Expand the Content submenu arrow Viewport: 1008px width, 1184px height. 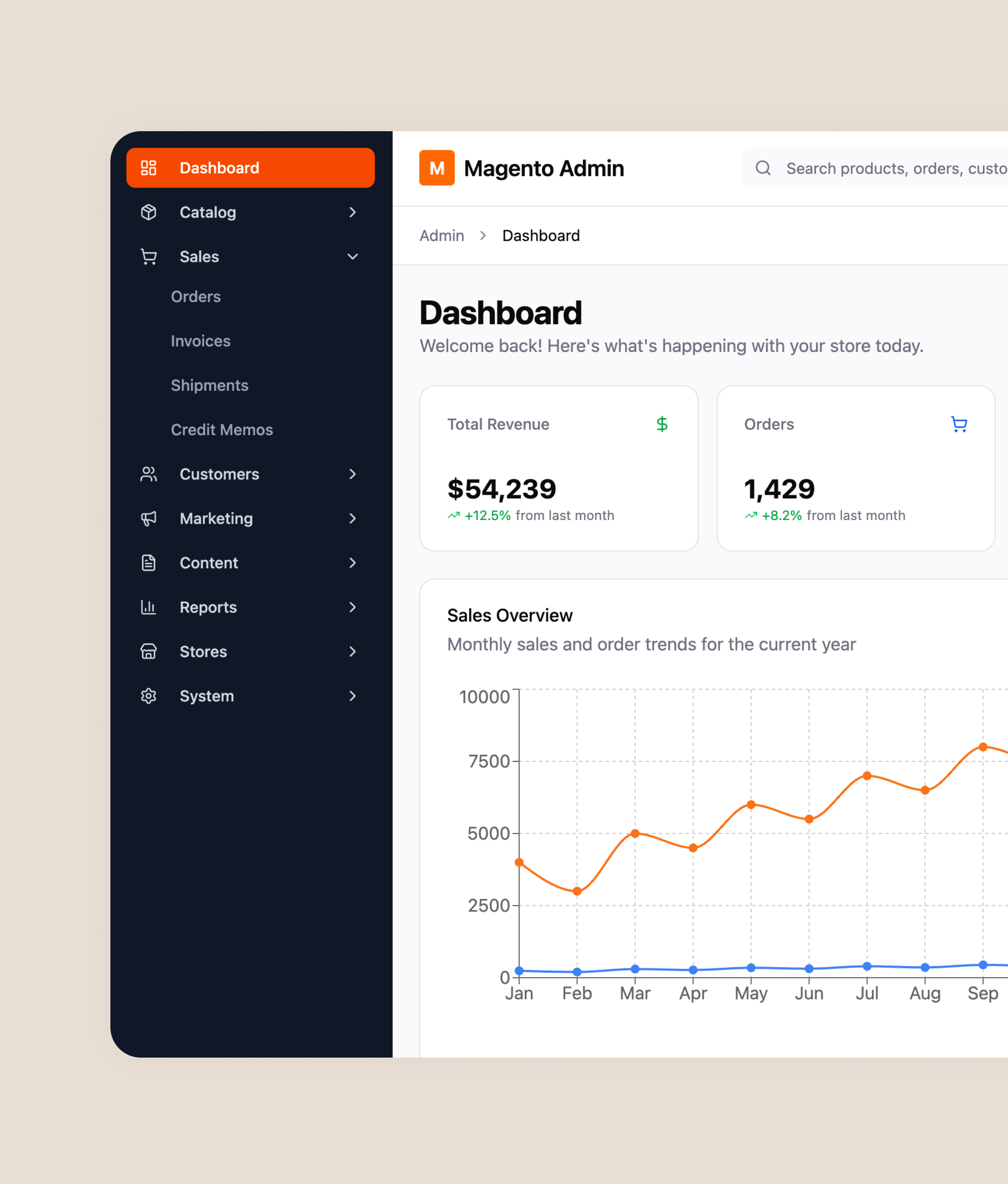point(352,563)
